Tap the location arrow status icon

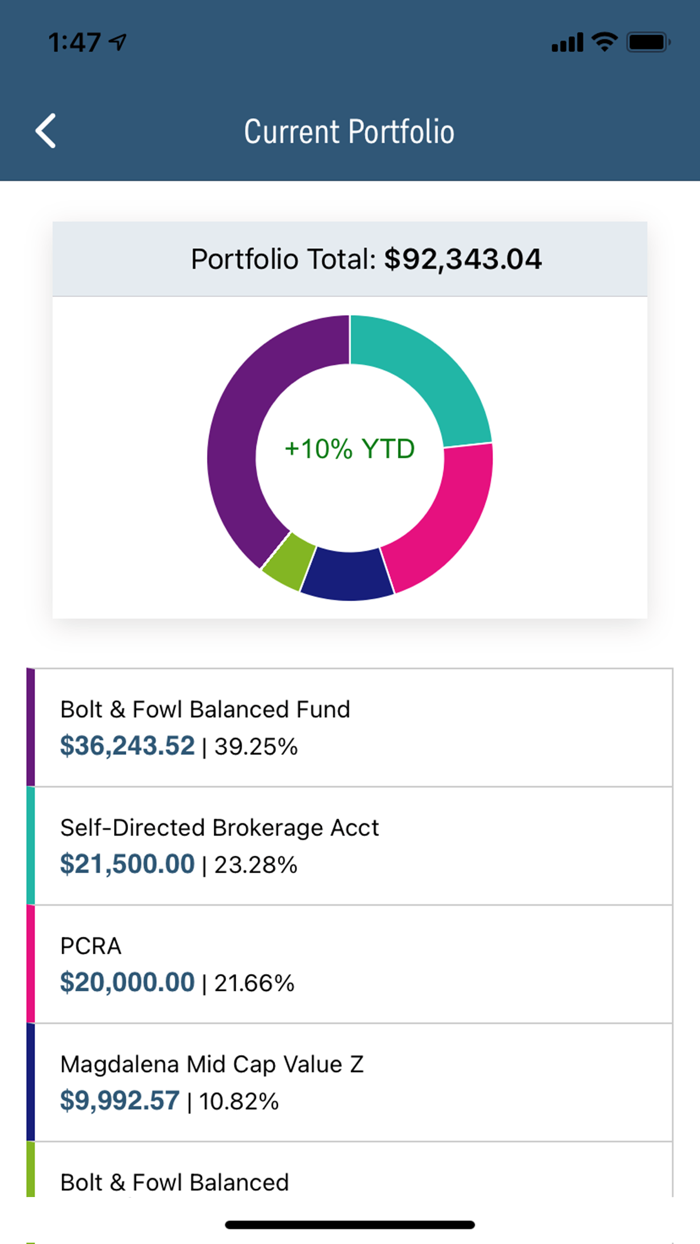[119, 42]
